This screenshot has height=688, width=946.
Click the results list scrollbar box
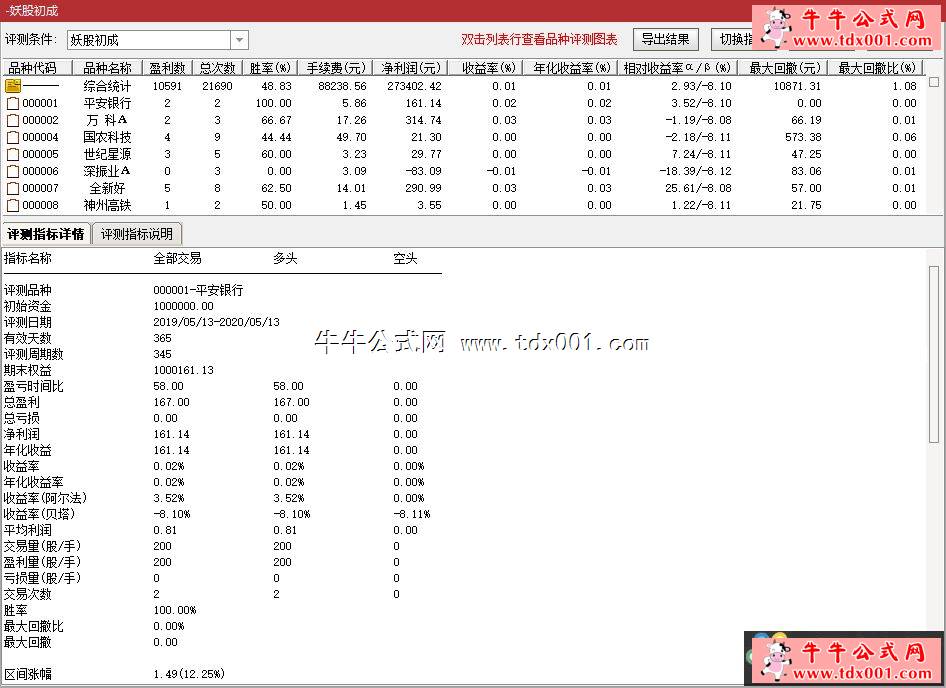[x=934, y=81]
